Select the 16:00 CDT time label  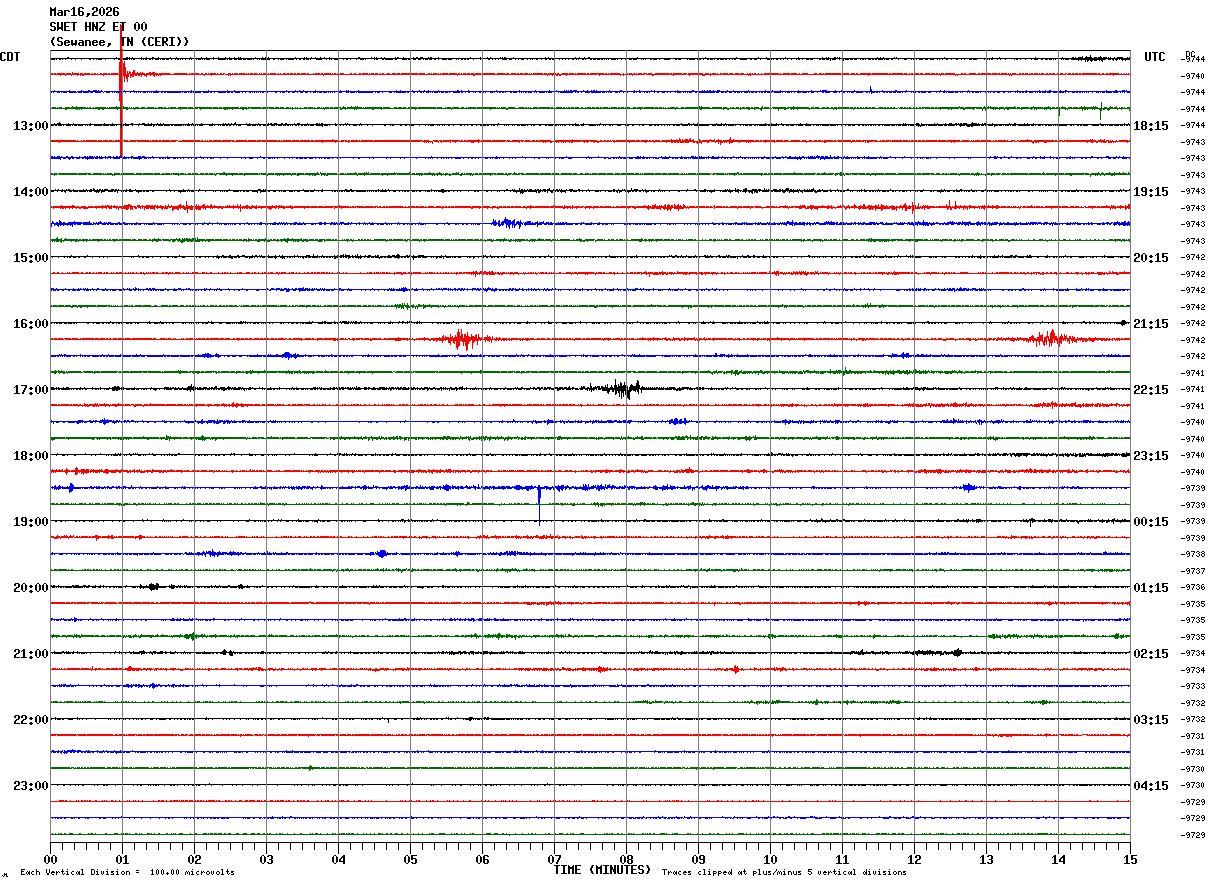[x=30, y=324]
